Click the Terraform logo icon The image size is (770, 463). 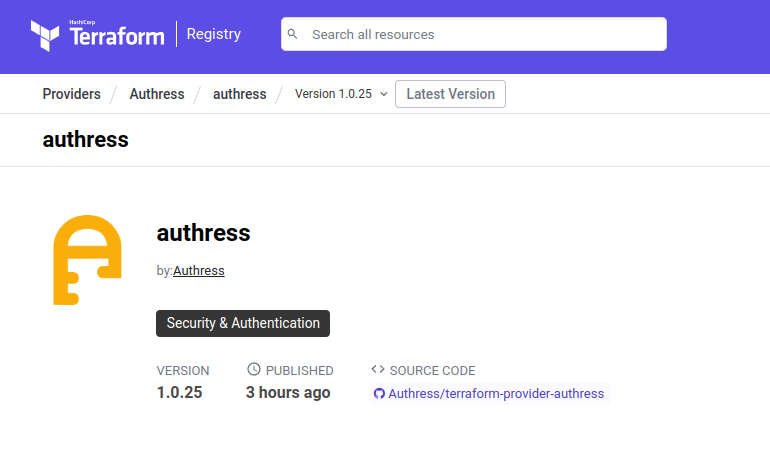pos(46,35)
